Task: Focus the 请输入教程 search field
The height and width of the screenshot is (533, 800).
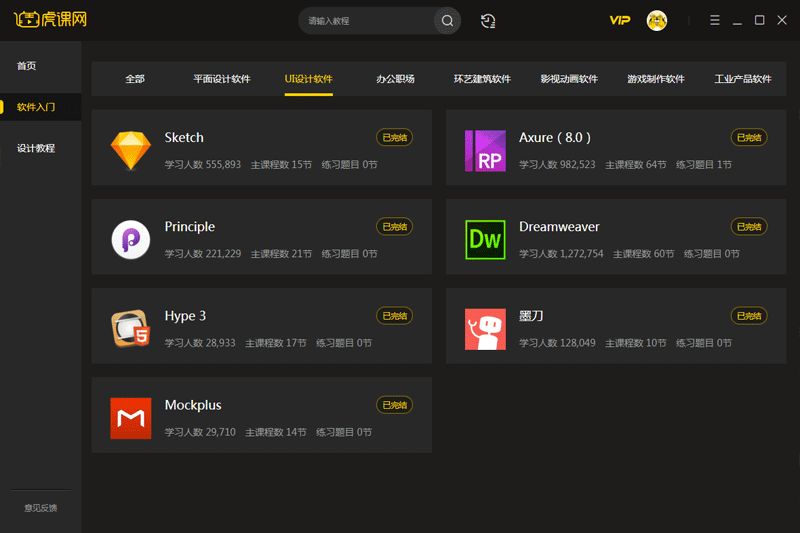Action: pyautogui.click(x=367, y=21)
